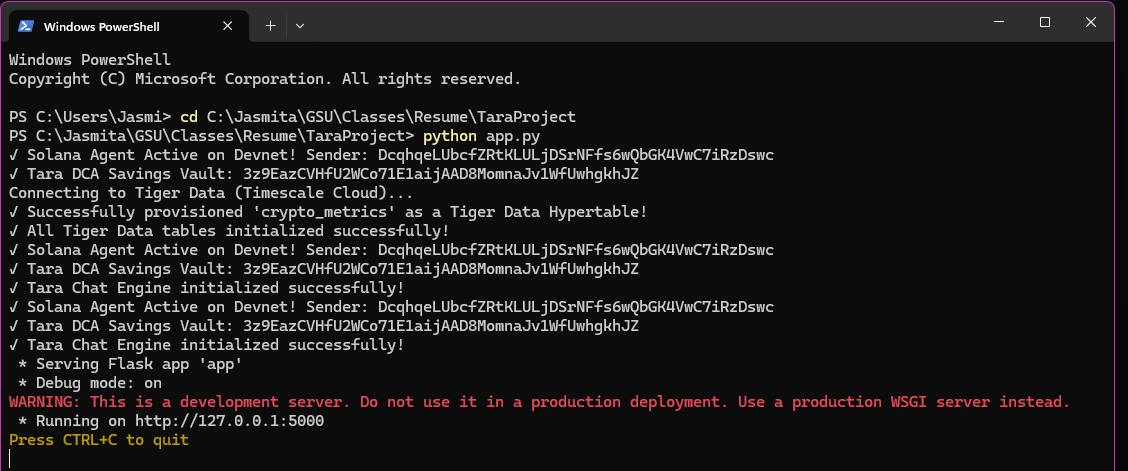Viewport: 1128px width, 471px height.
Task: Close the terminal window
Action: [x=1091, y=22]
